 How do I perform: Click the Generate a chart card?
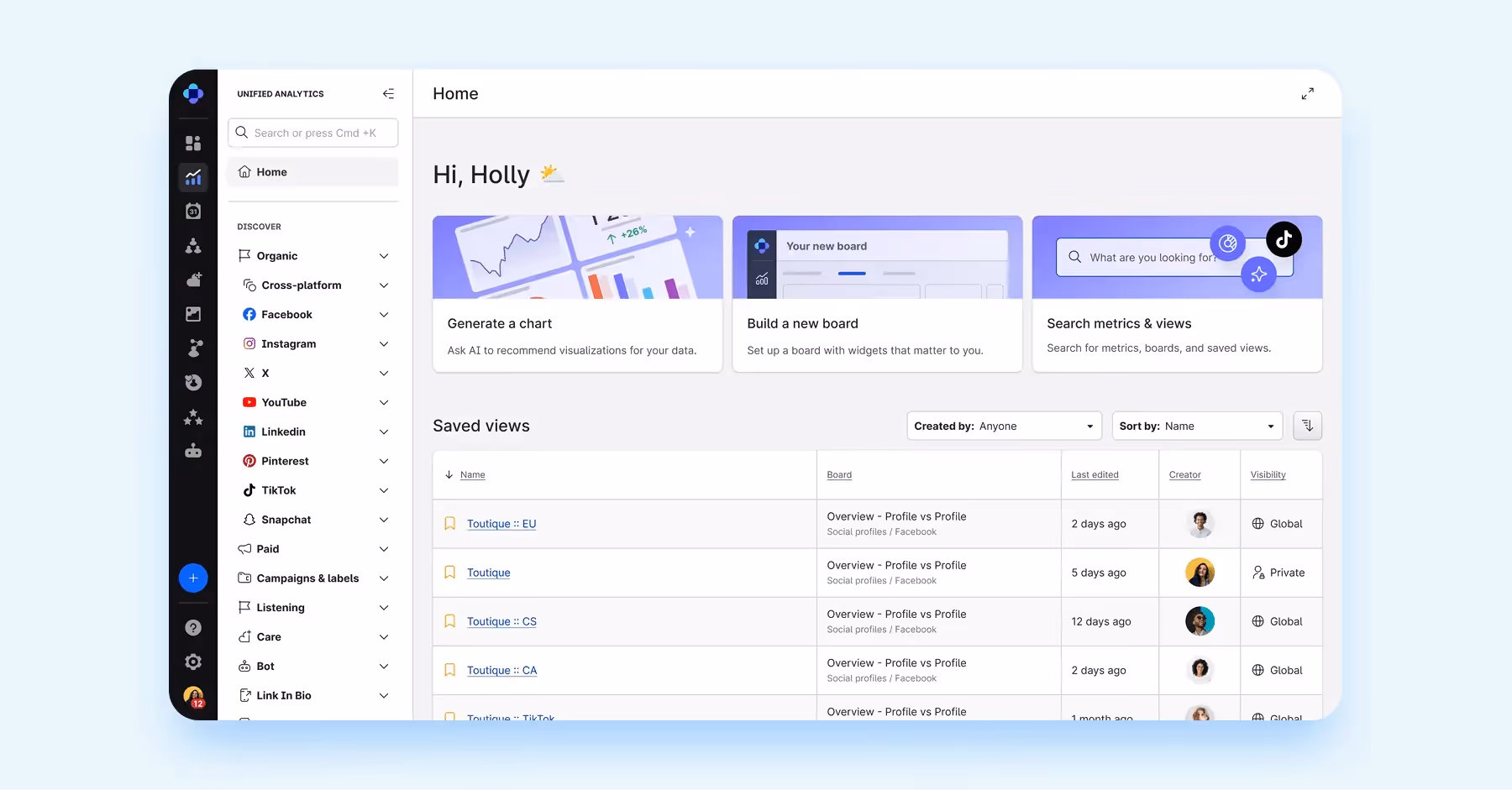click(577, 294)
